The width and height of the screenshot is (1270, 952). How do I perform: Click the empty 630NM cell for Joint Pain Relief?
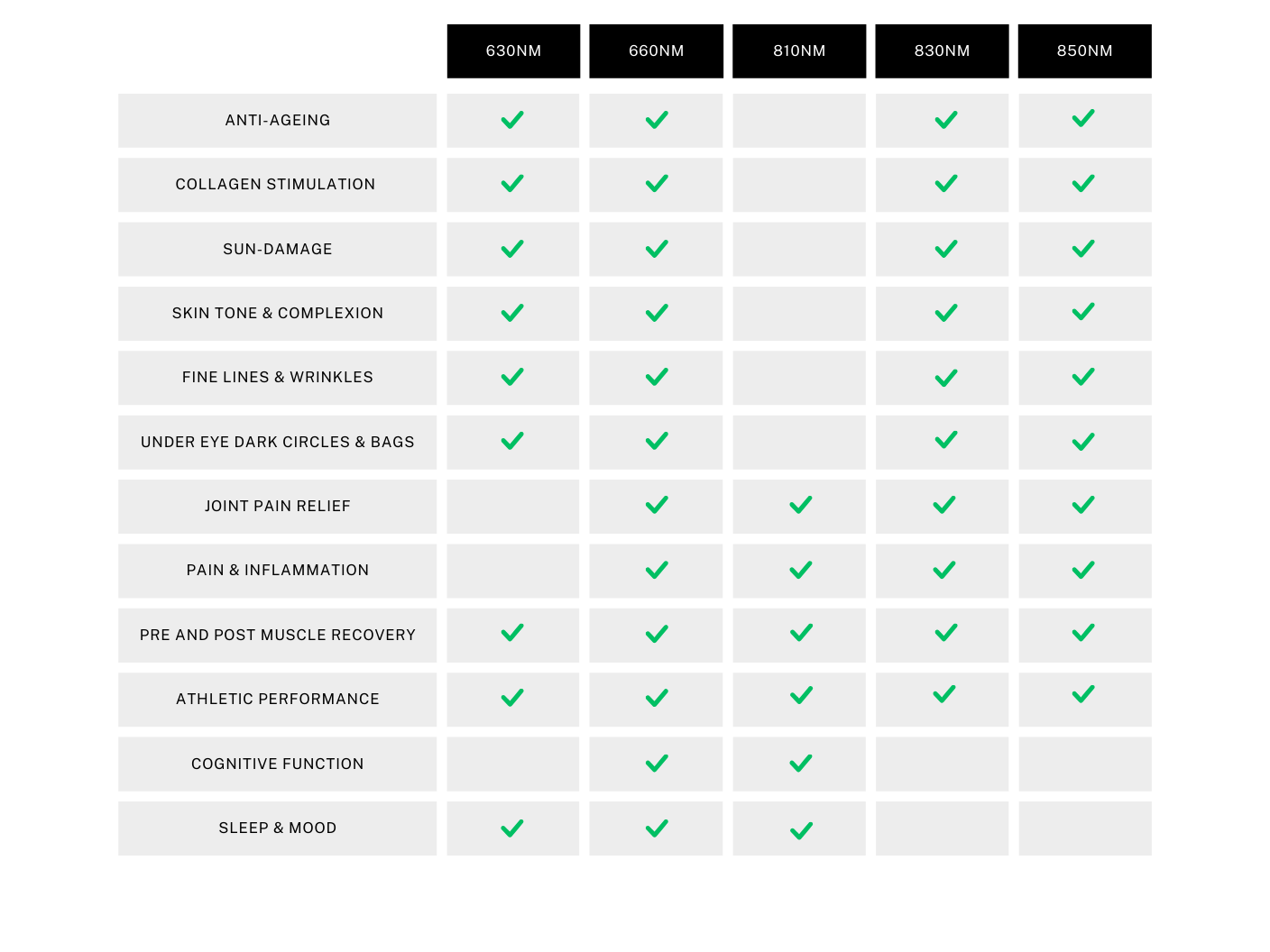[x=513, y=507]
